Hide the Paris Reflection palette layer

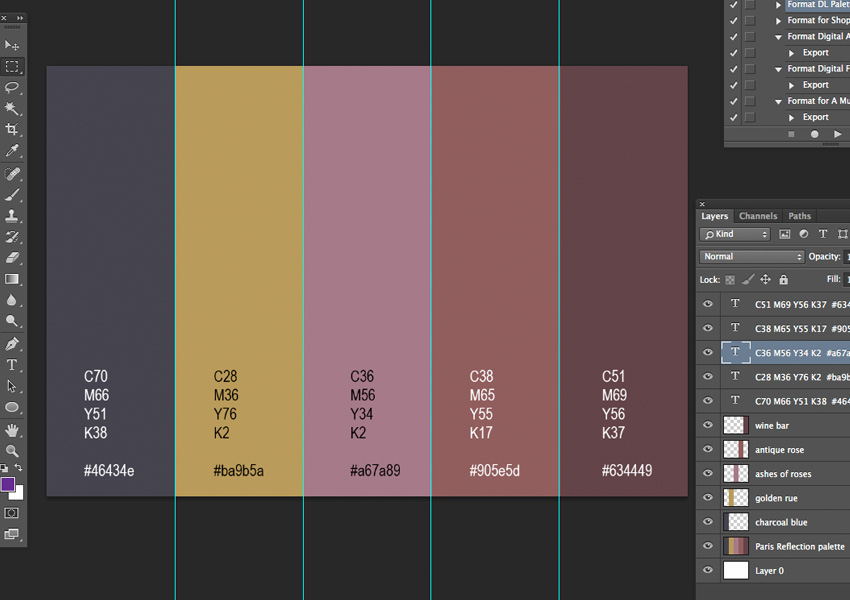click(x=708, y=547)
